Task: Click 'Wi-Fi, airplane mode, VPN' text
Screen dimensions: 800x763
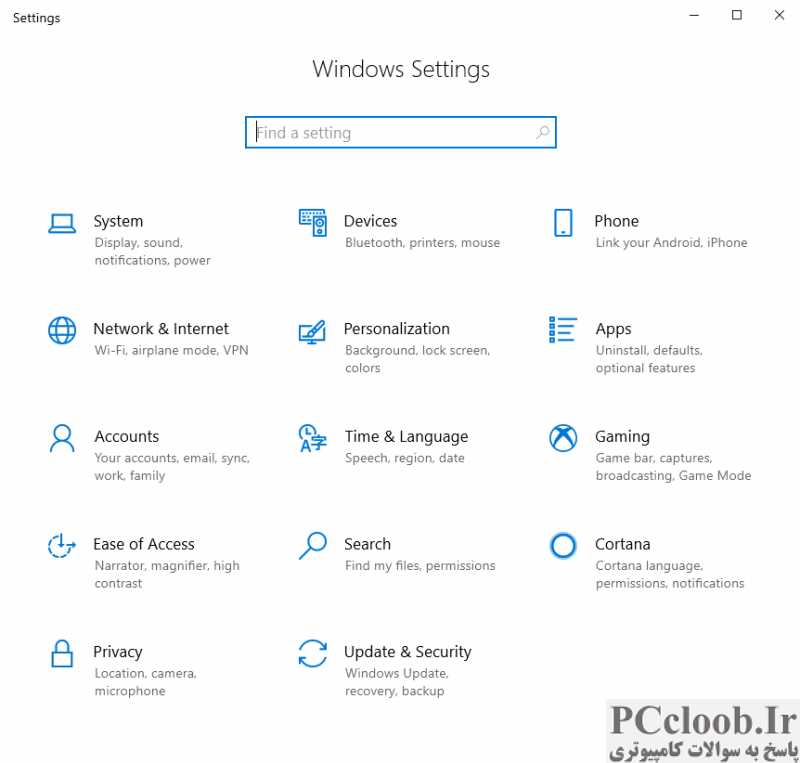Action: pos(171,351)
